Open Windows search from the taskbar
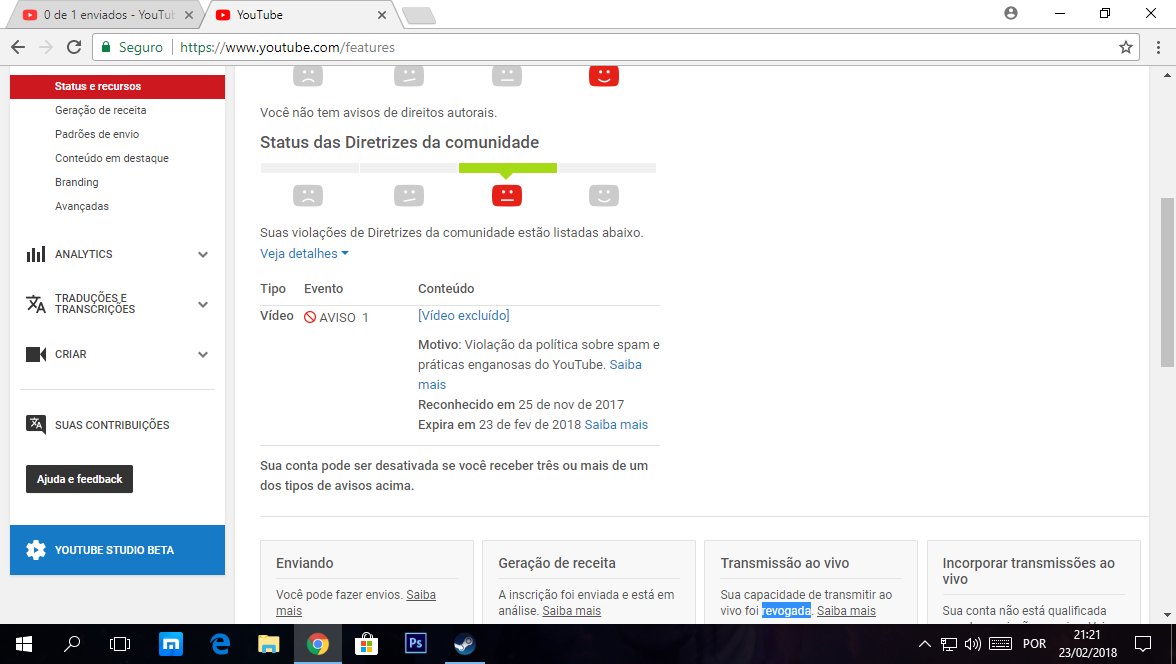This screenshot has height=664, width=1176. tap(72, 644)
